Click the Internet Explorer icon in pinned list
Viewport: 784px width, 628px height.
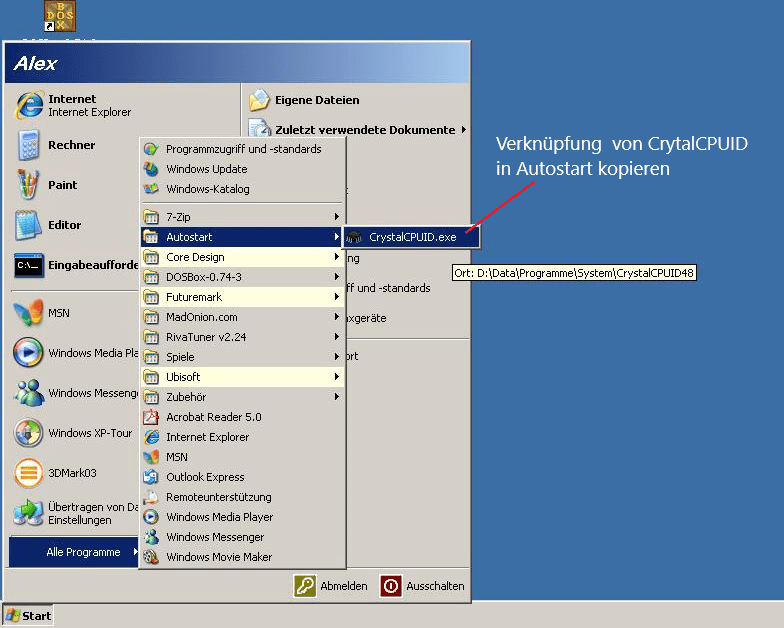(29, 106)
